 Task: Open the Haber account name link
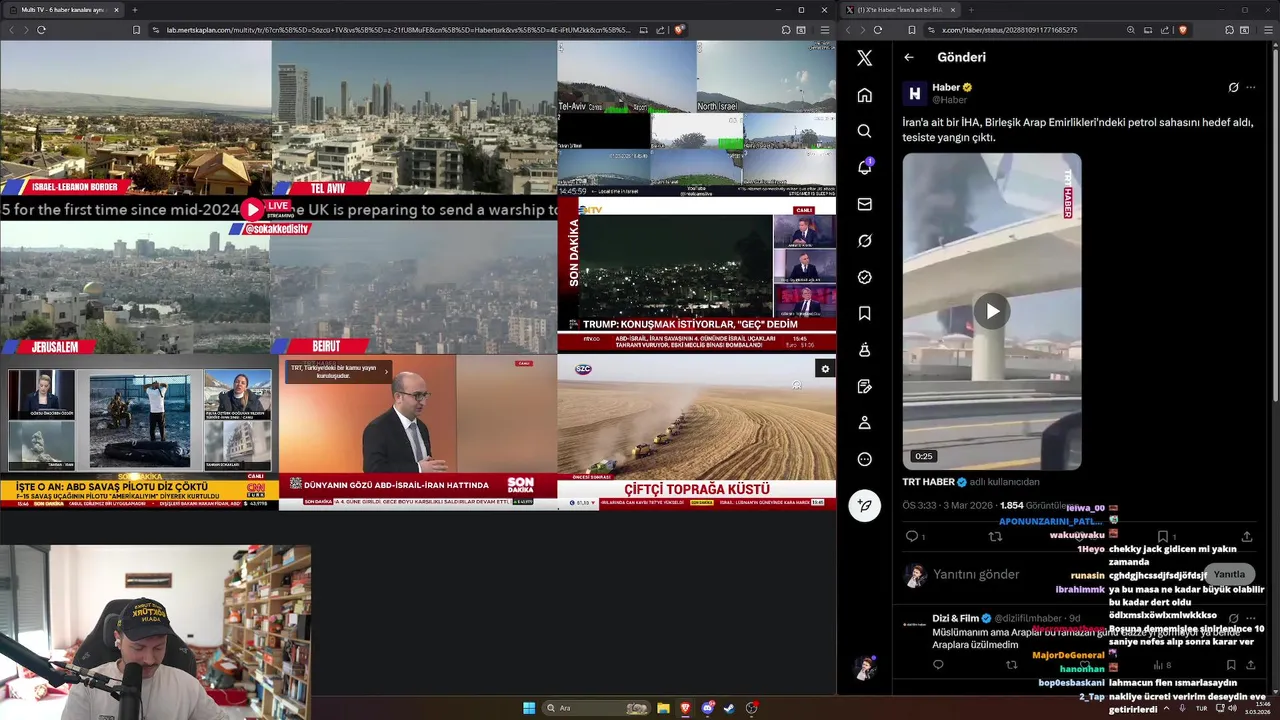(x=946, y=87)
